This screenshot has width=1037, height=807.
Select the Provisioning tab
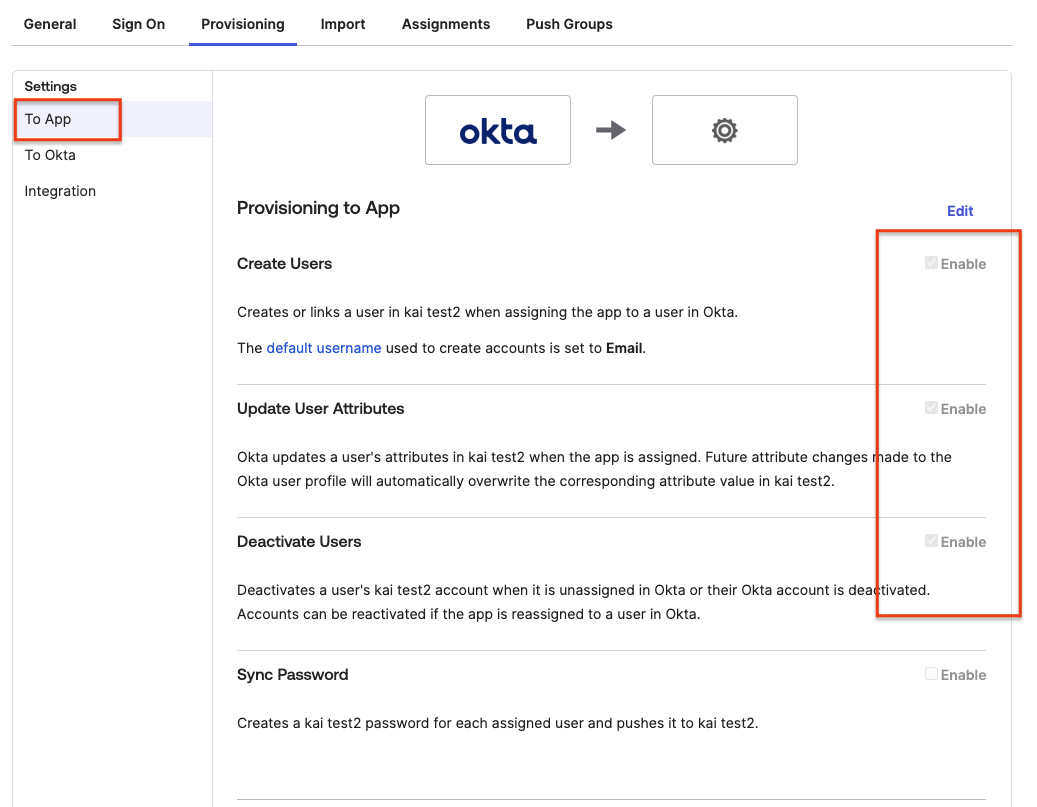243,24
